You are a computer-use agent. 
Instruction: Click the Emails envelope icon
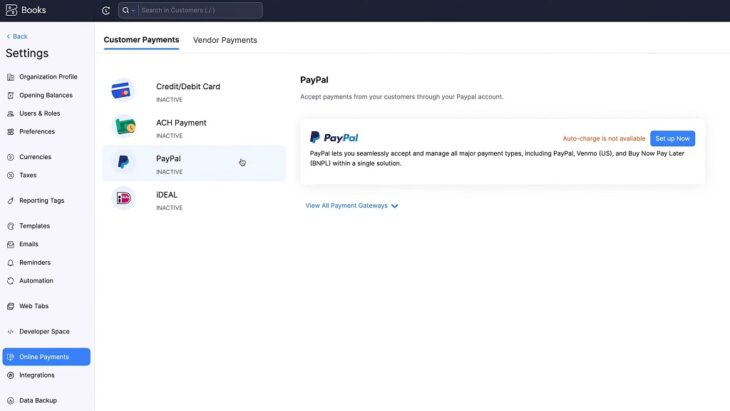(10, 244)
